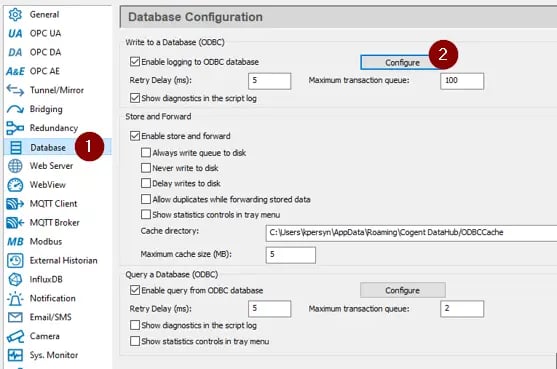
Task: Open the Email/SMS page label
Action: [51, 317]
